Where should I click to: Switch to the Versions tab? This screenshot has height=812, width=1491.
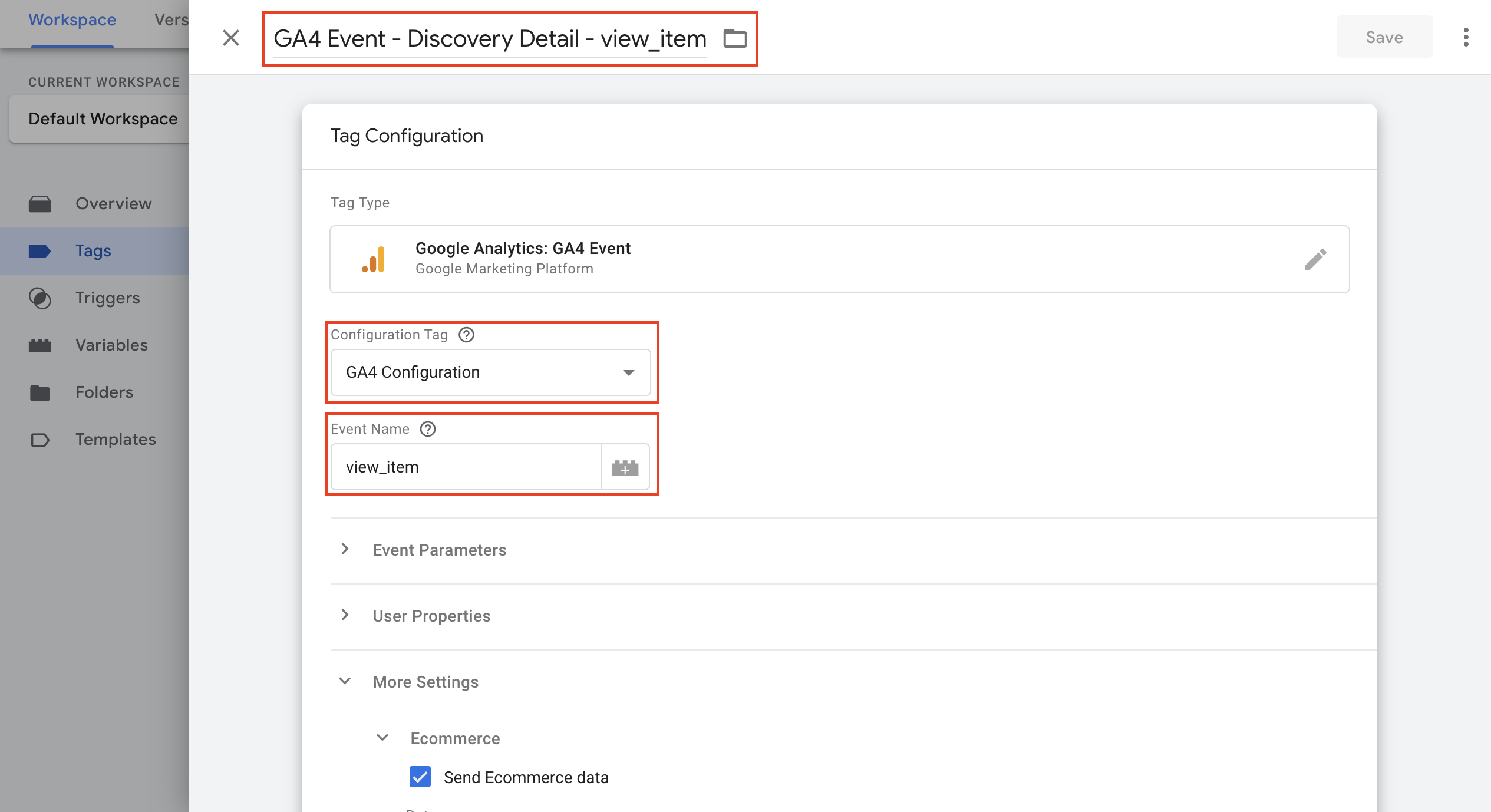coord(171,20)
